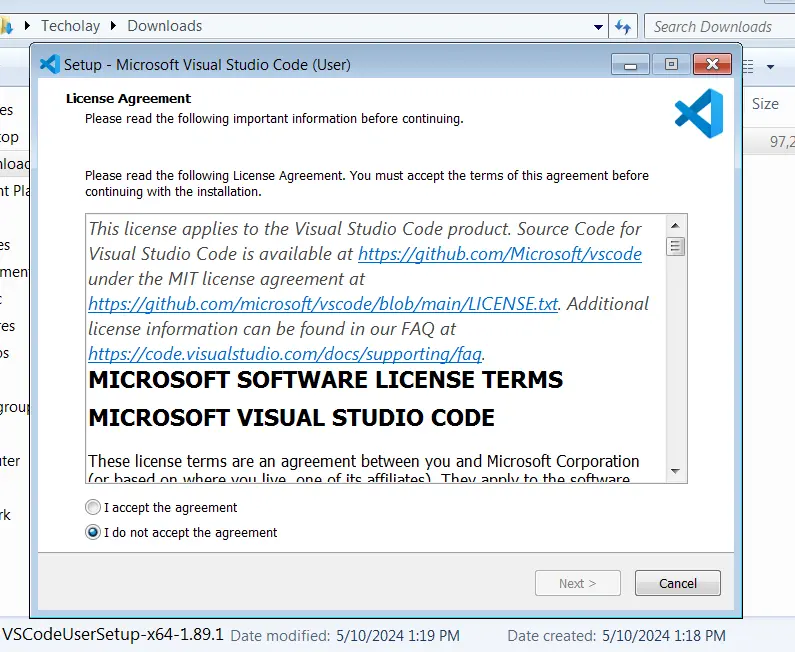Expand the arrow before Techolay breadcrumb
Screen dimensions: 795x652
[x=27, y=25]
